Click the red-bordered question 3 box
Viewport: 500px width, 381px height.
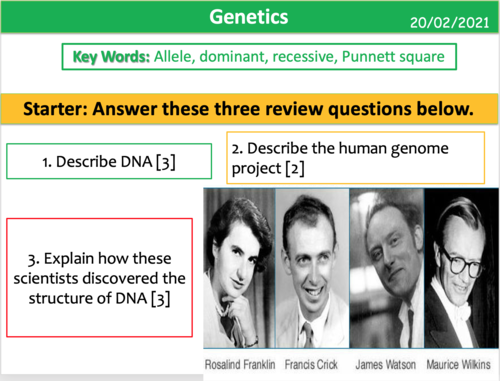99,278
